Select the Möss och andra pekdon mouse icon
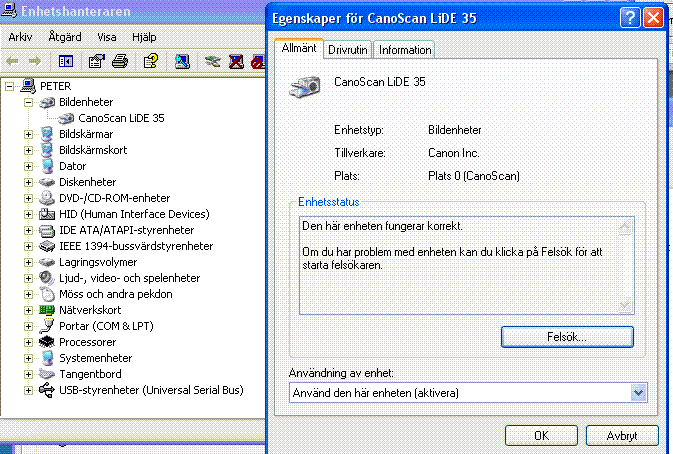This screenshot has width=673, height=454. tap(47, 294)
